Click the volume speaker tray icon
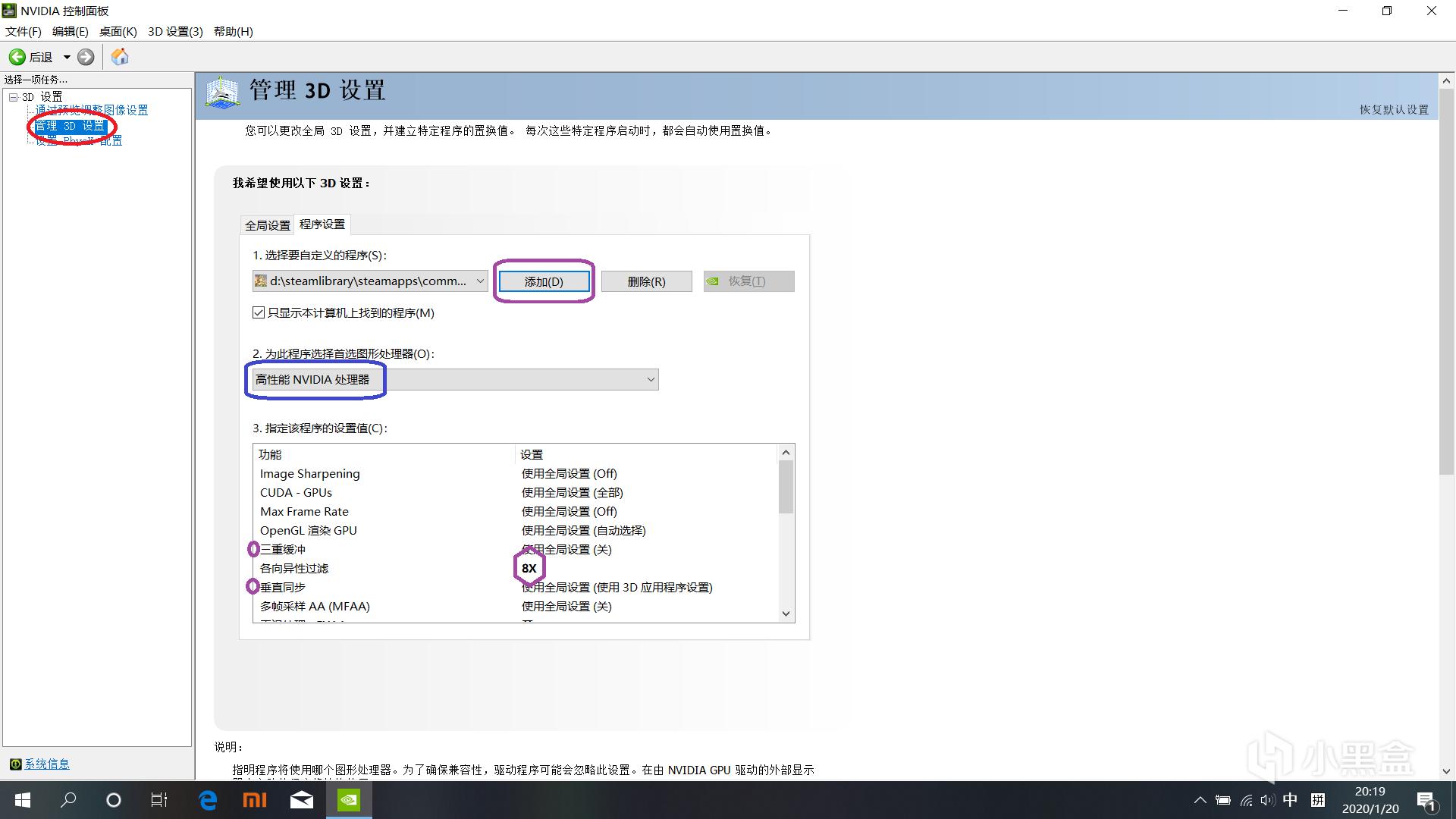The height and width of the screenshot is (819, 1456). pyautogui.click(x=1267, y=800)
